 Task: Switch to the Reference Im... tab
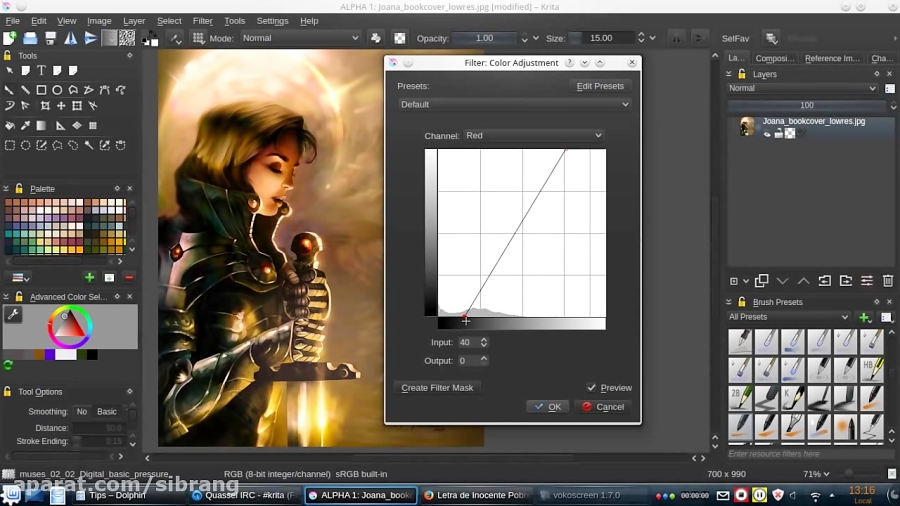(832, 58)
